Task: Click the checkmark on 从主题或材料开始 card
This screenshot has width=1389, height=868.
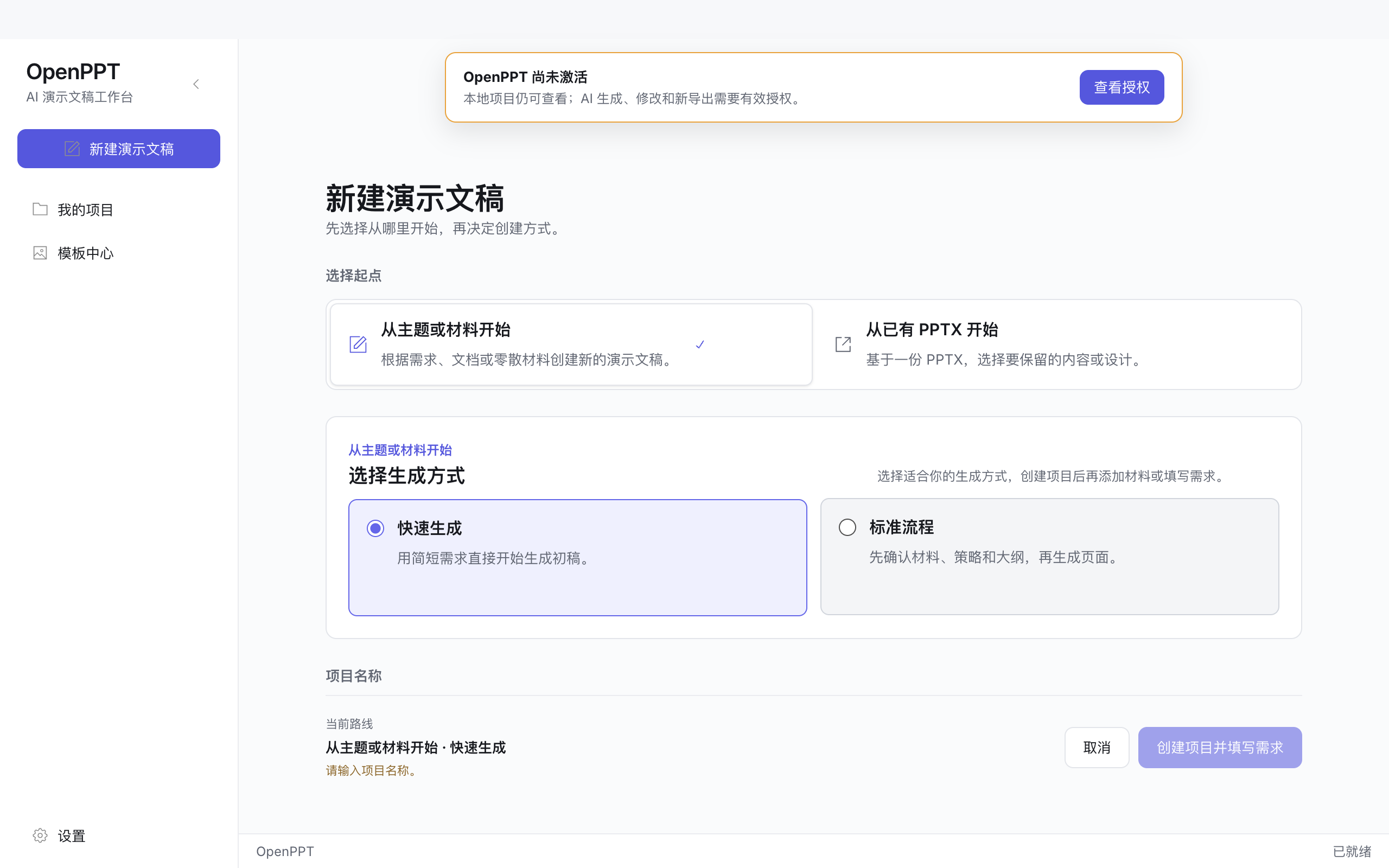Action: tap(700, 344)
